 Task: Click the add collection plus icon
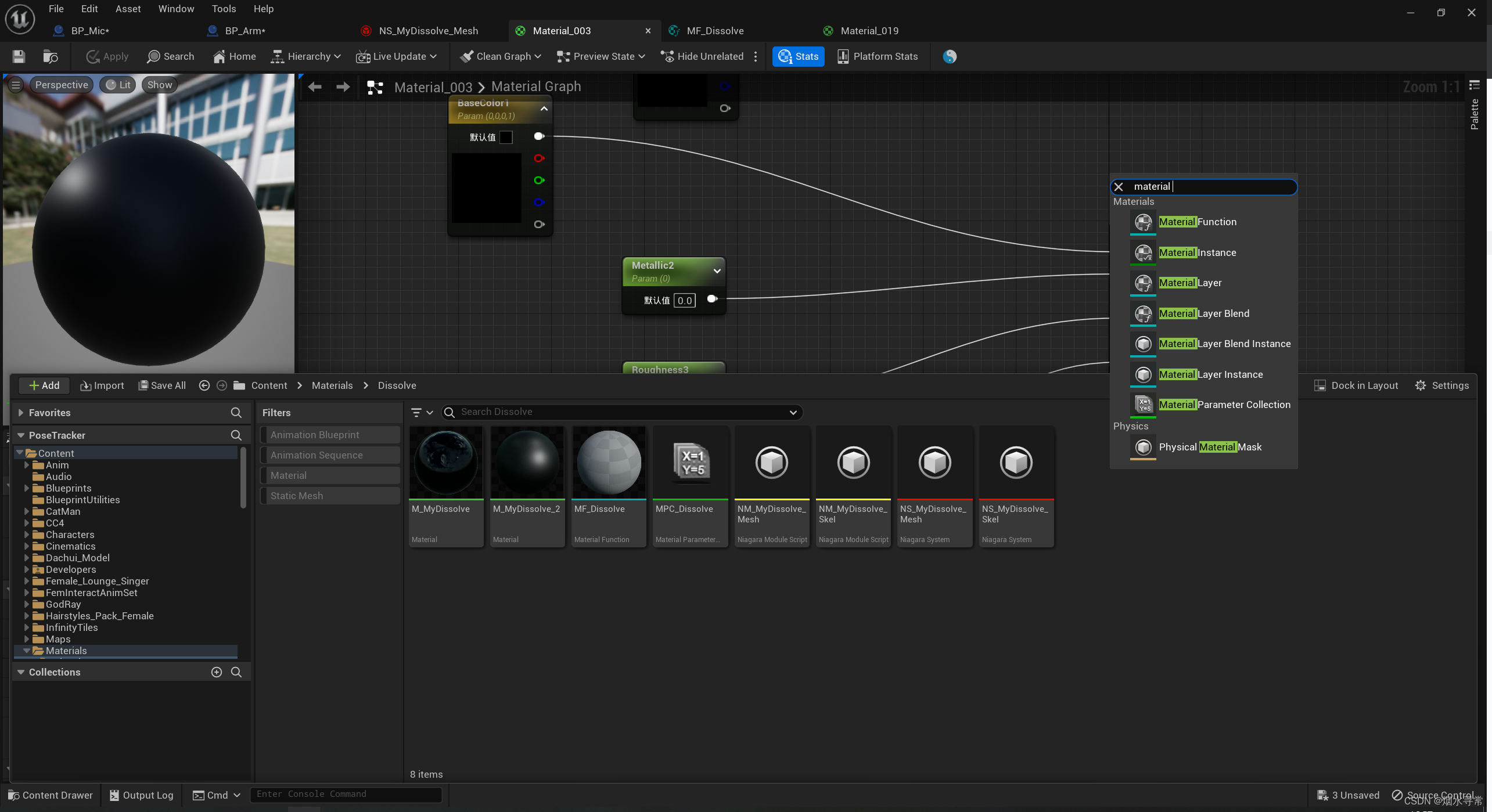[217, 672]
